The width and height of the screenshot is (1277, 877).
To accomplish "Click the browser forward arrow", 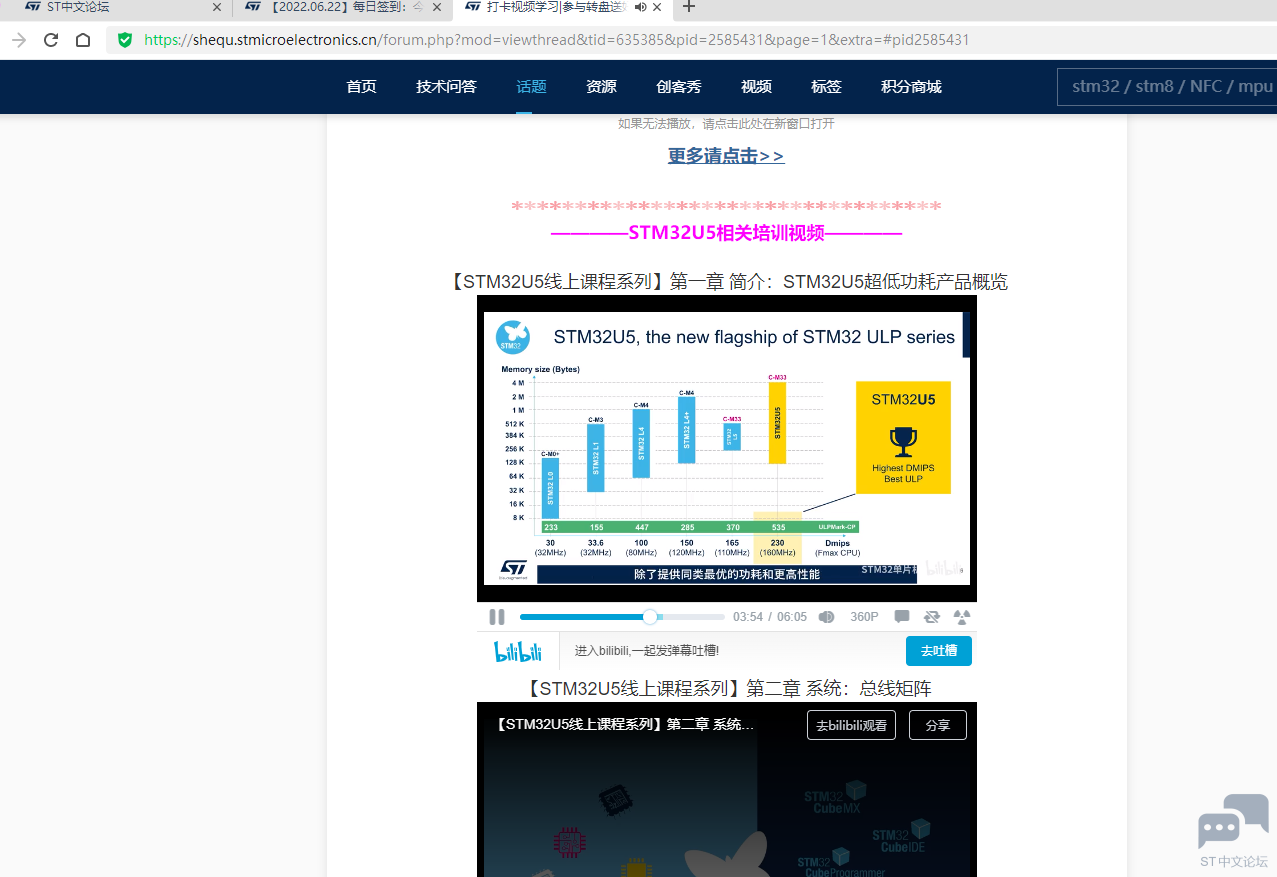I will (x=18, y=40).
